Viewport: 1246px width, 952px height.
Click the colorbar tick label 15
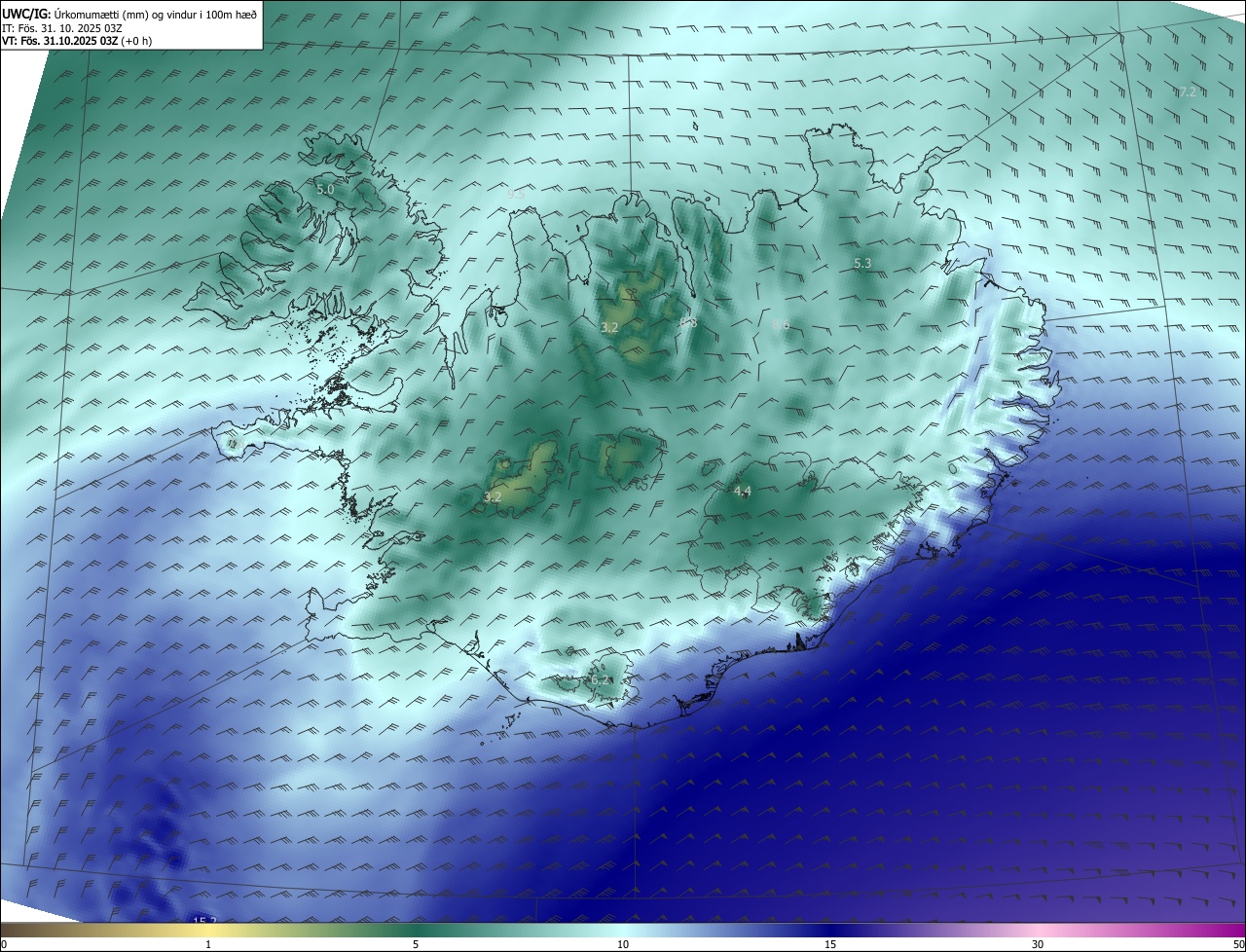tap(830, 944)
